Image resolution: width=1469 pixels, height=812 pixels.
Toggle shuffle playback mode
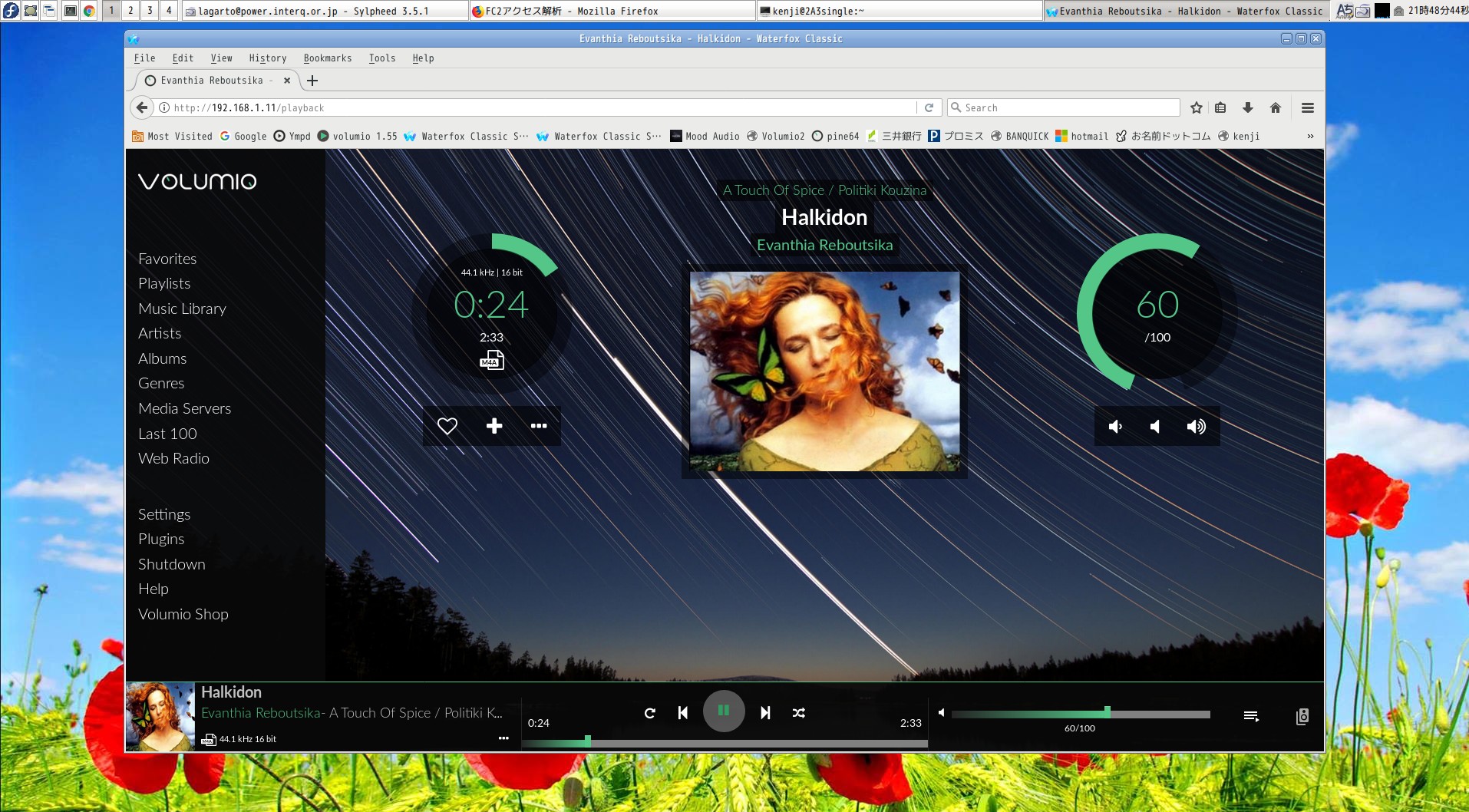pyautogui.click(x=799, y=713)
